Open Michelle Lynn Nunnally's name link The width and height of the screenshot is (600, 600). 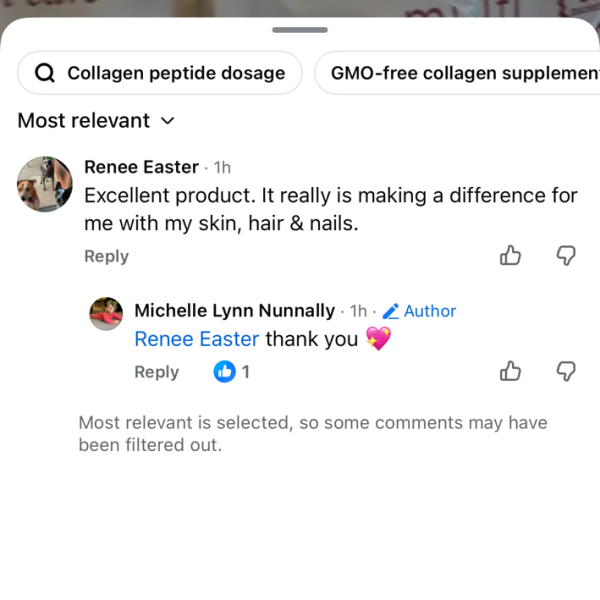[234, 311]
